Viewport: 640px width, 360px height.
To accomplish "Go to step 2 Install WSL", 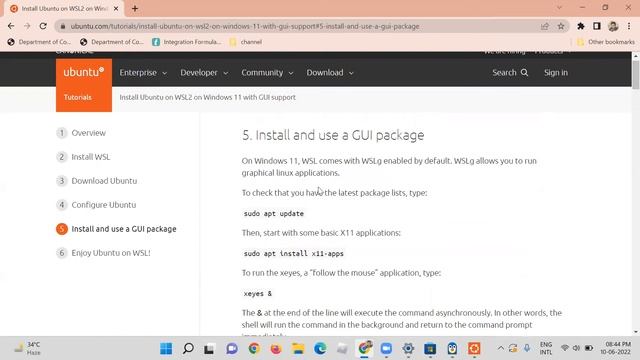I will click(83, 157).
